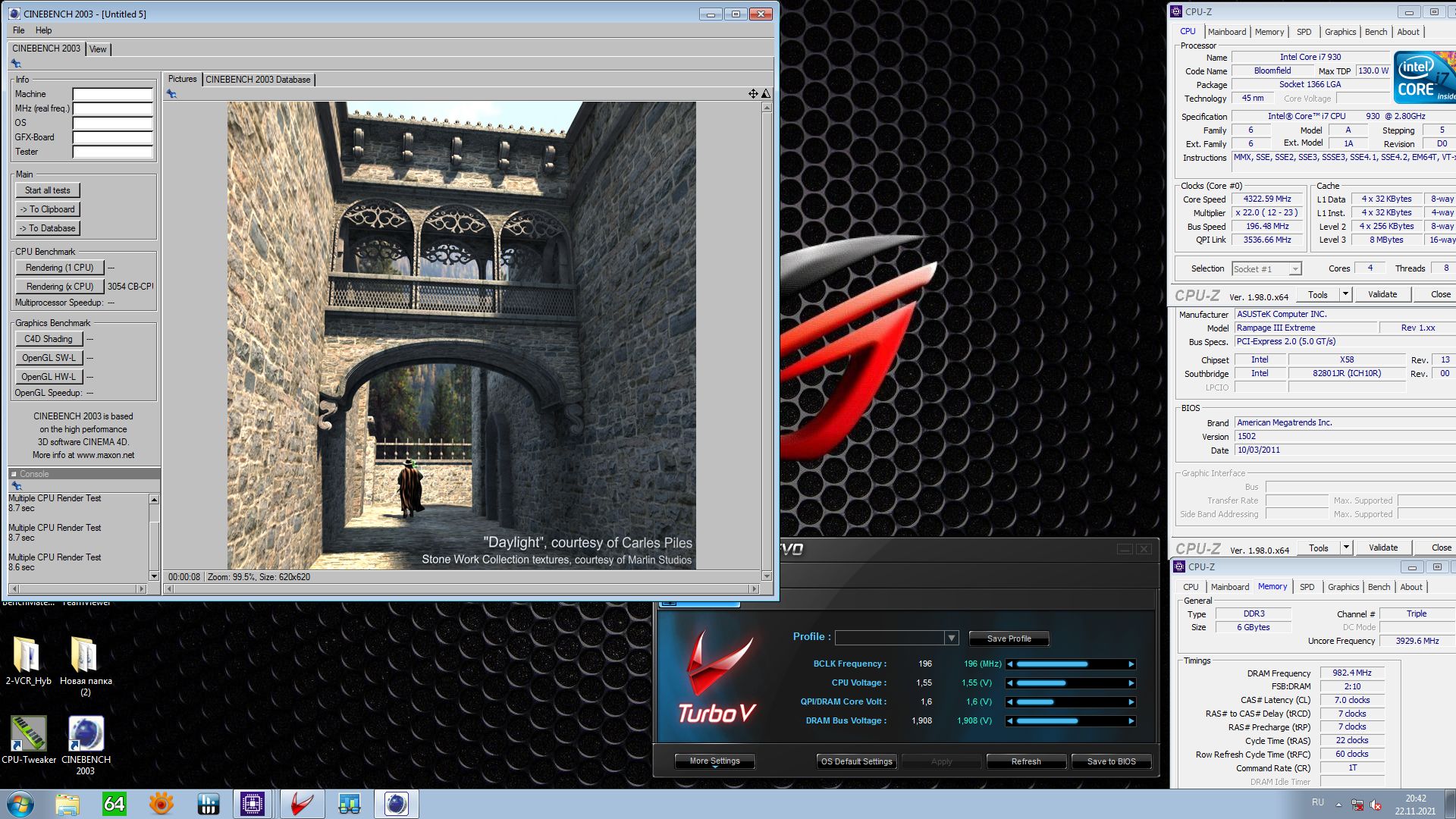This screenshot has width=1456, height=819.
Task: Adjust the QPI/DRAM Core Volt slider bar
Action: [1071, 702]
